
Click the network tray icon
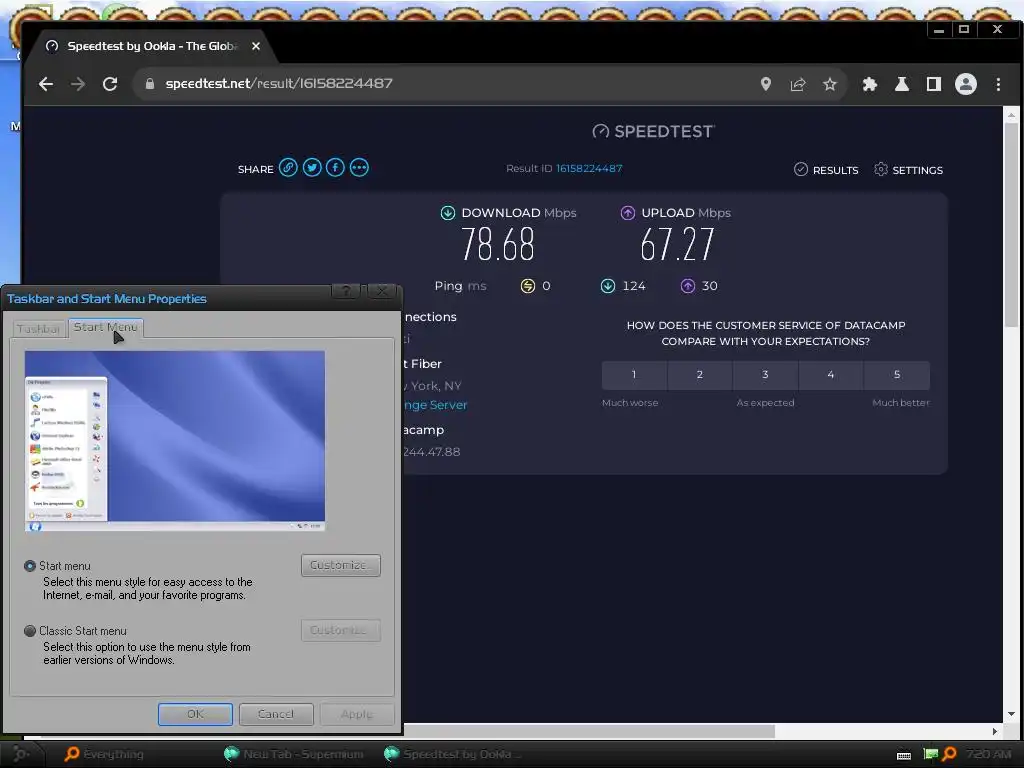(x=931, y=754)
